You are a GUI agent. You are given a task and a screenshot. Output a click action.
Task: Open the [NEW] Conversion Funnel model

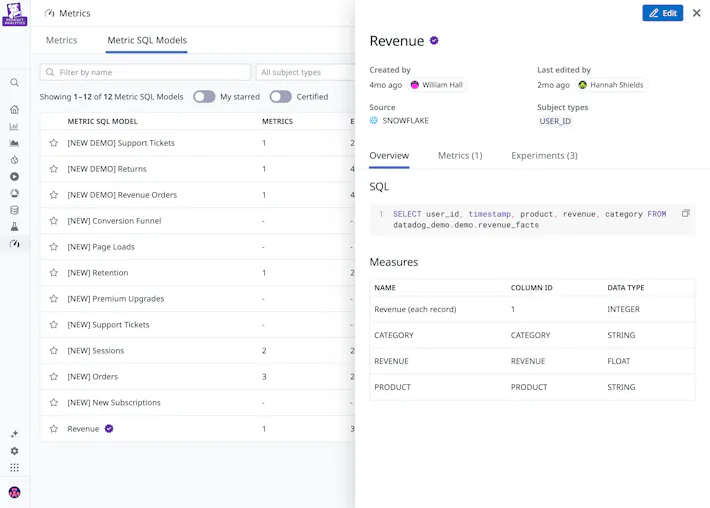tap(114, 221)
